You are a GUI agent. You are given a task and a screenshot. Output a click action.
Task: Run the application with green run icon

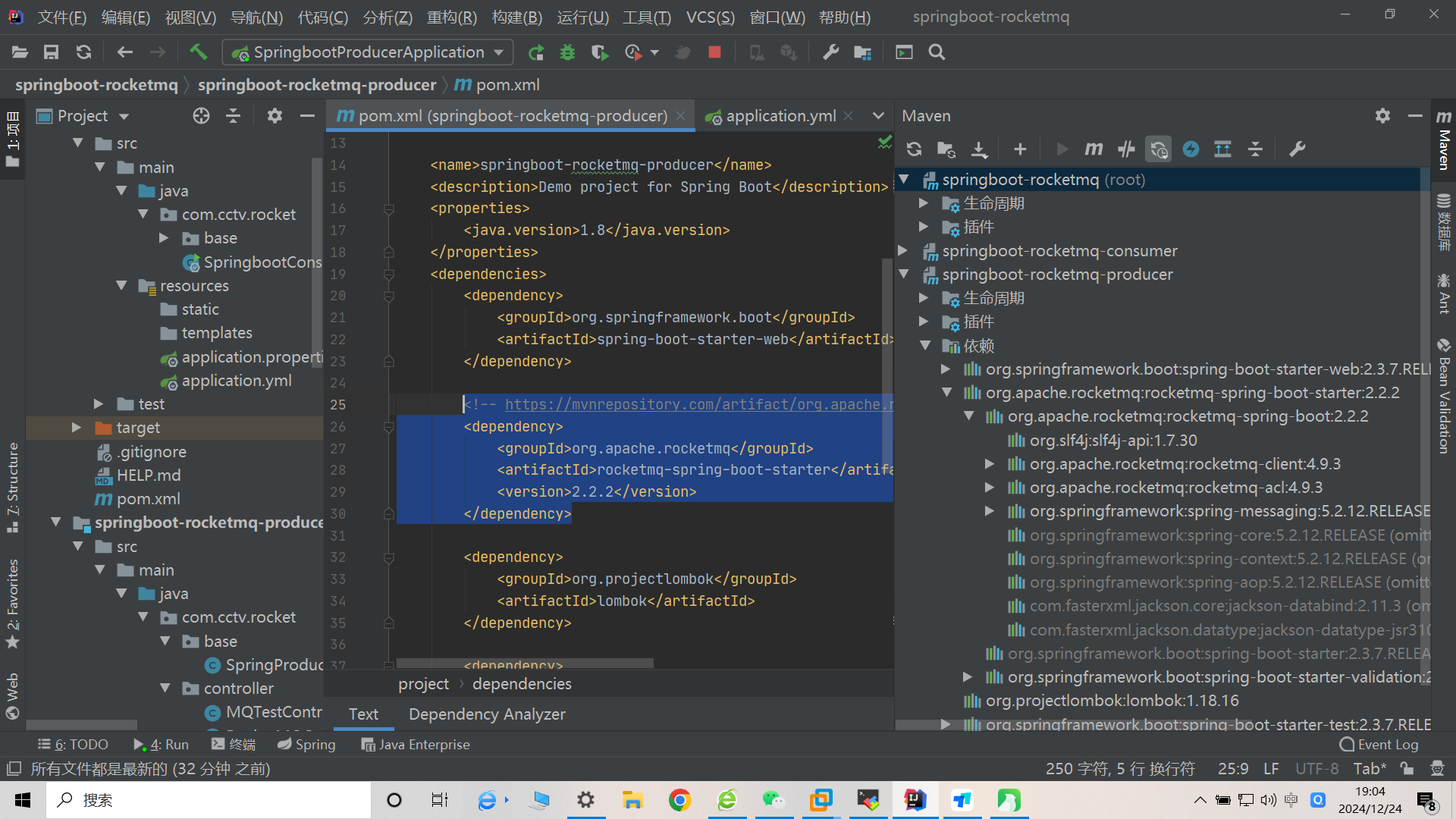536,52
